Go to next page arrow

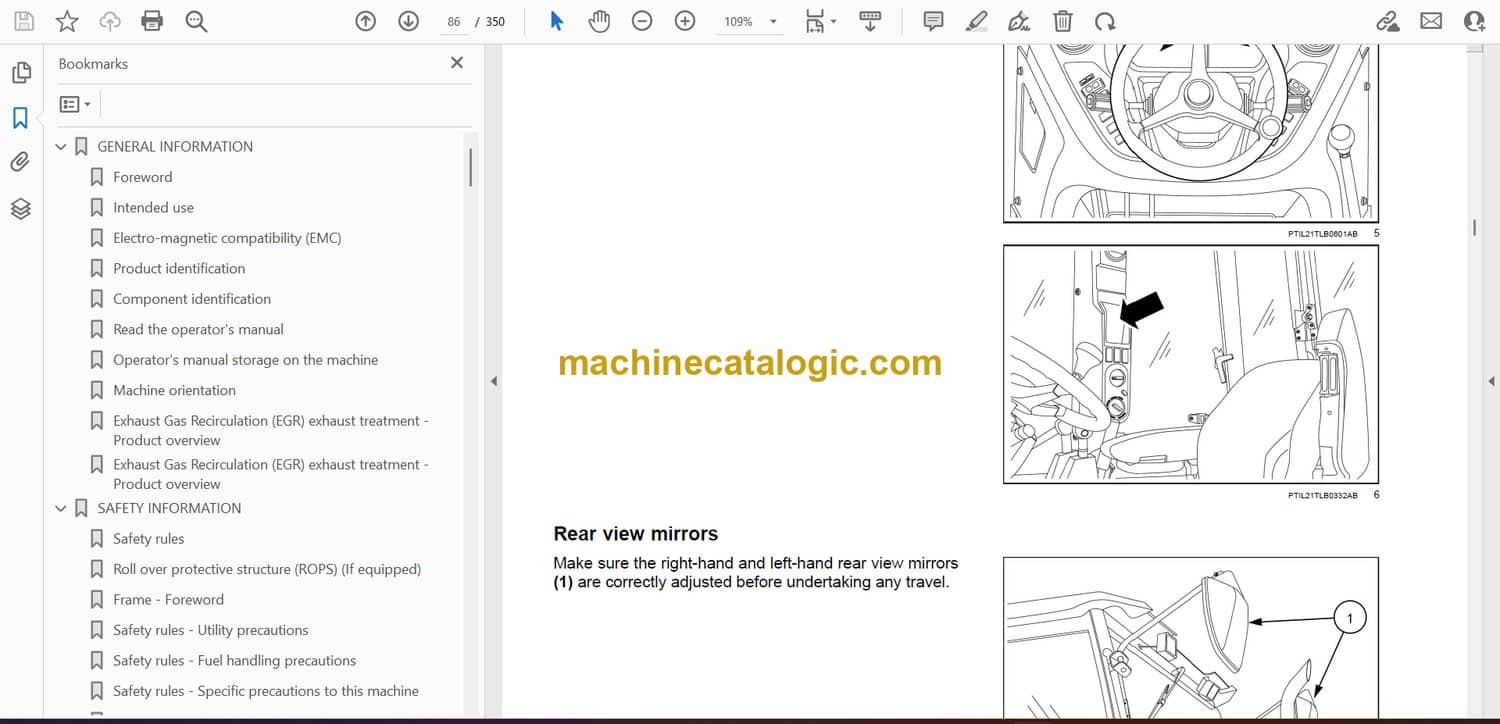click(x=408, y=21)
